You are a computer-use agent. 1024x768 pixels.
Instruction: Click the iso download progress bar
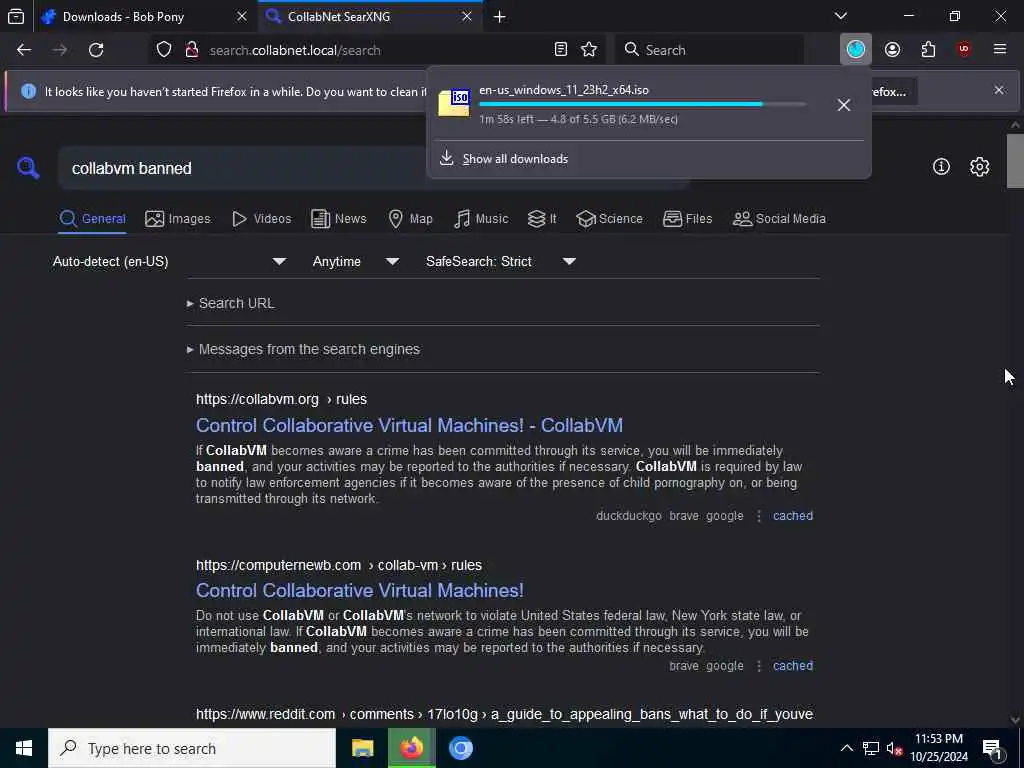point(643,104)
